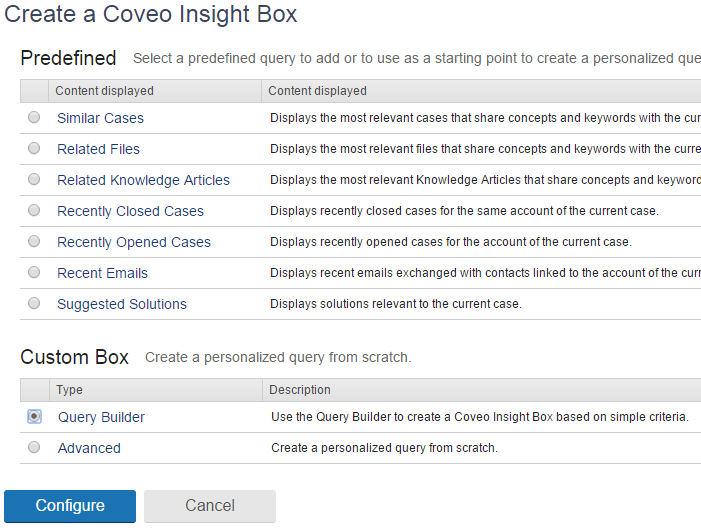Click the 'Create a Coveo Insight Box' title

click(151, 14)
